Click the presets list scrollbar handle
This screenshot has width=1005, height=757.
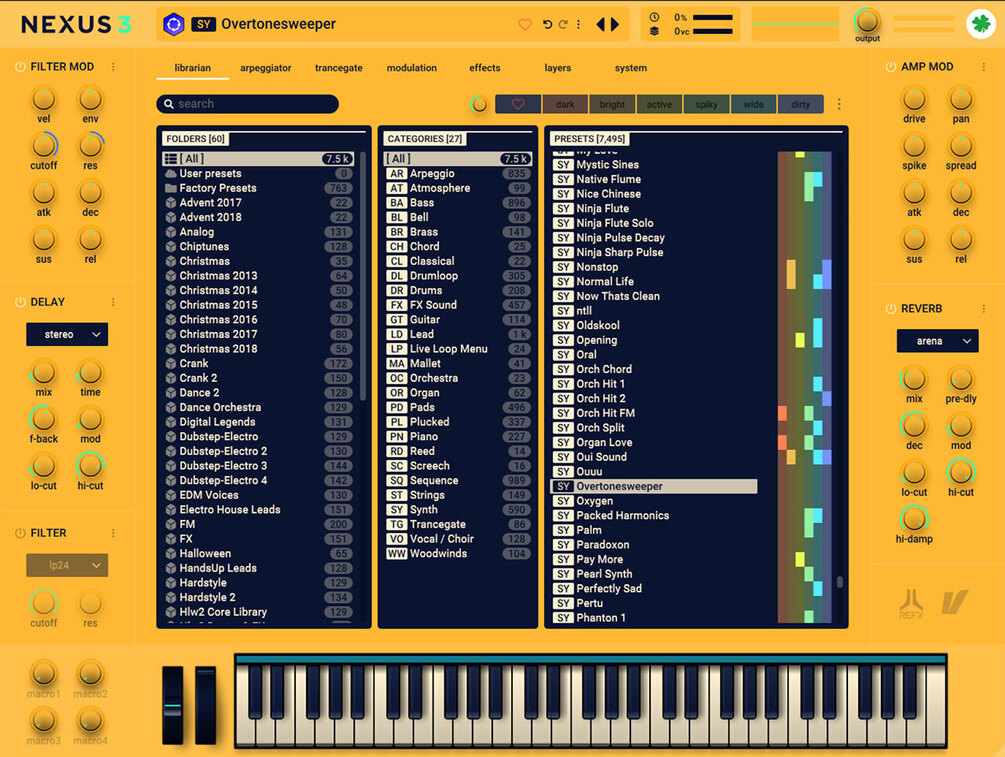[x=840, y=582]
